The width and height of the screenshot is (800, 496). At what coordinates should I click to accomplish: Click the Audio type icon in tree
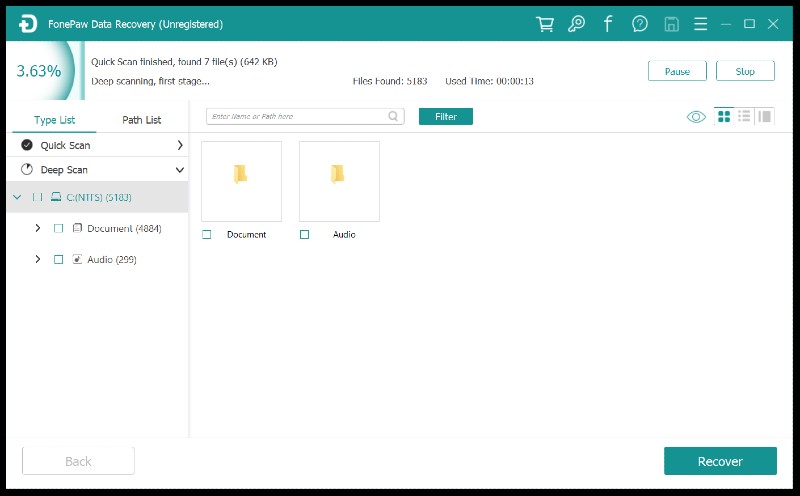tap(77, 259)
